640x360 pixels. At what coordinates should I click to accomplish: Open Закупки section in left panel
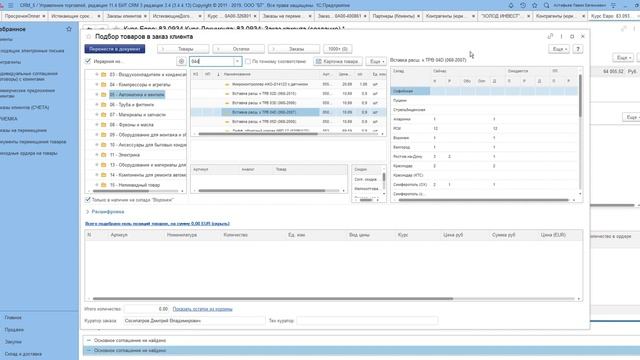[x=13, y=342]
